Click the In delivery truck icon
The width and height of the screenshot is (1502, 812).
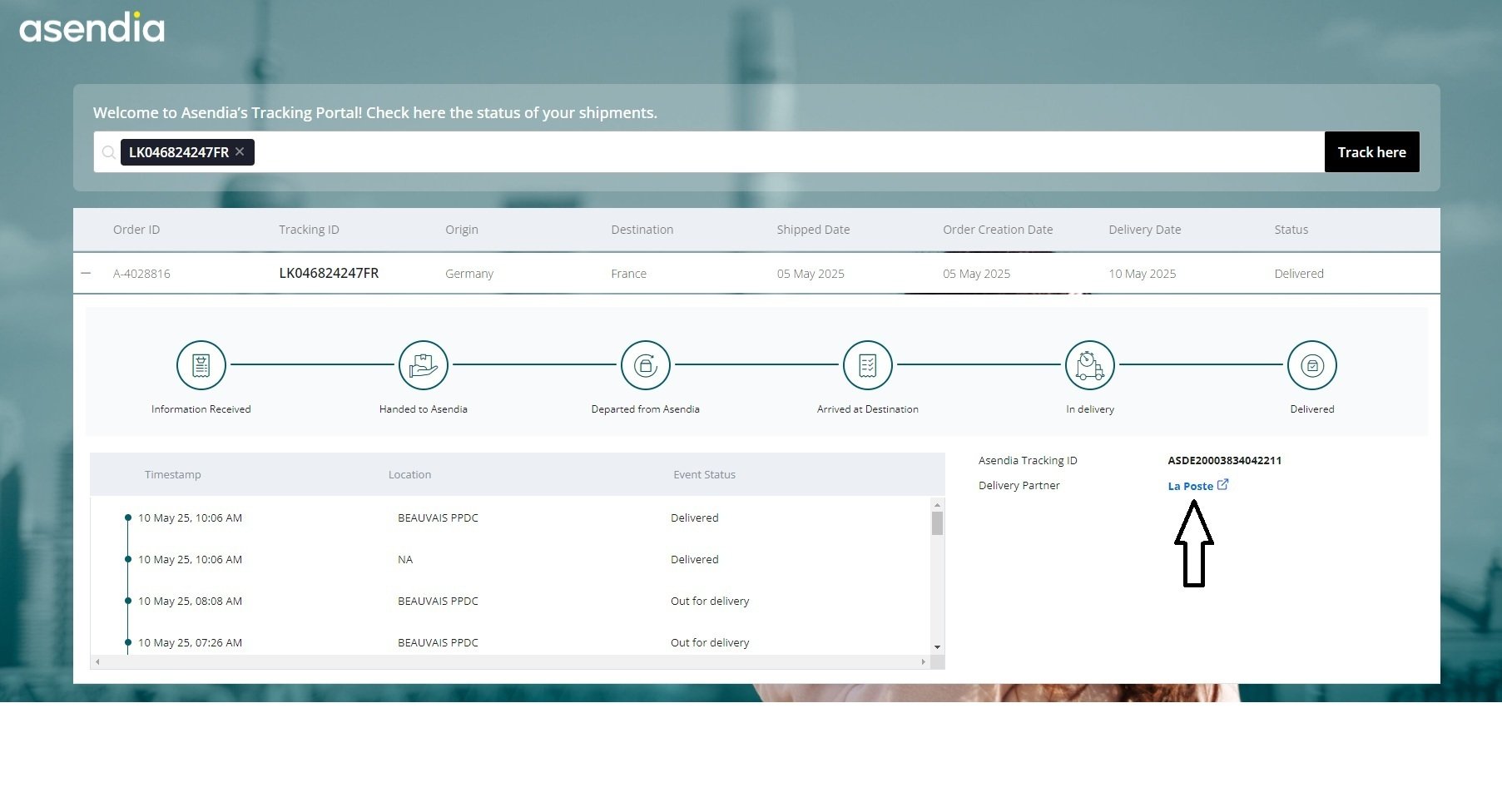1089,365
